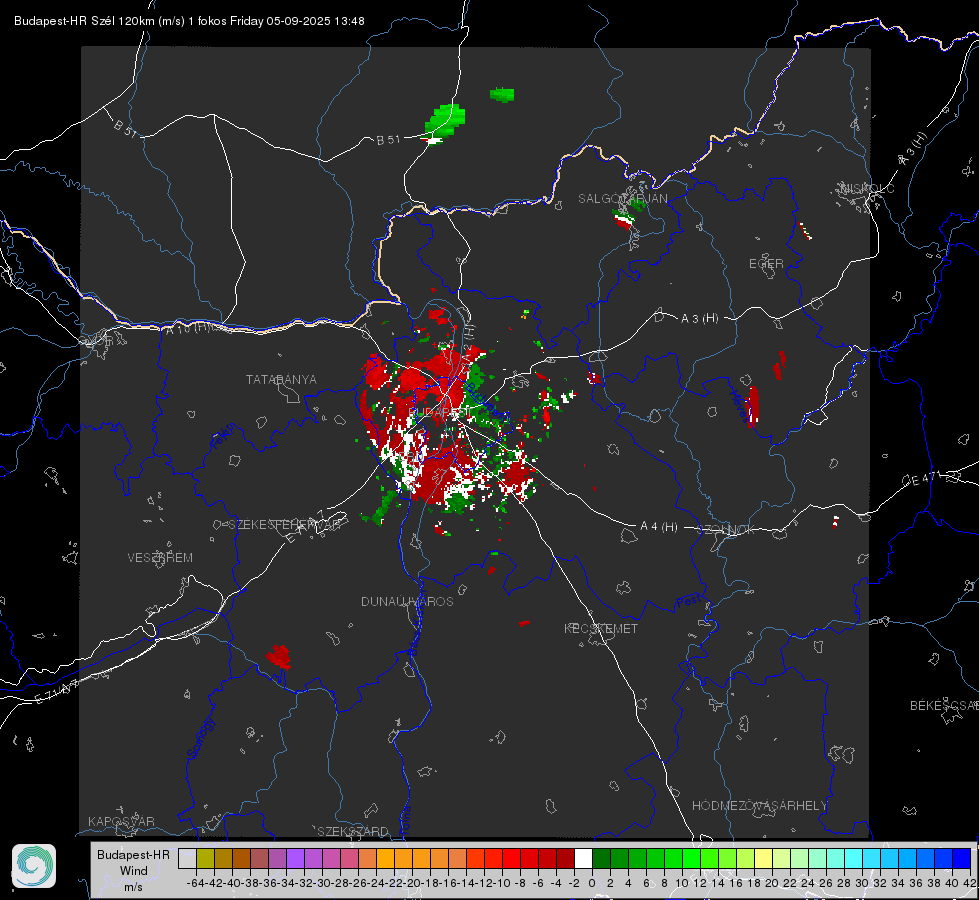Choose the yellow swatch between 18 and 20
This screenshot has height=900, width=979.
click(x=764, y=859)
